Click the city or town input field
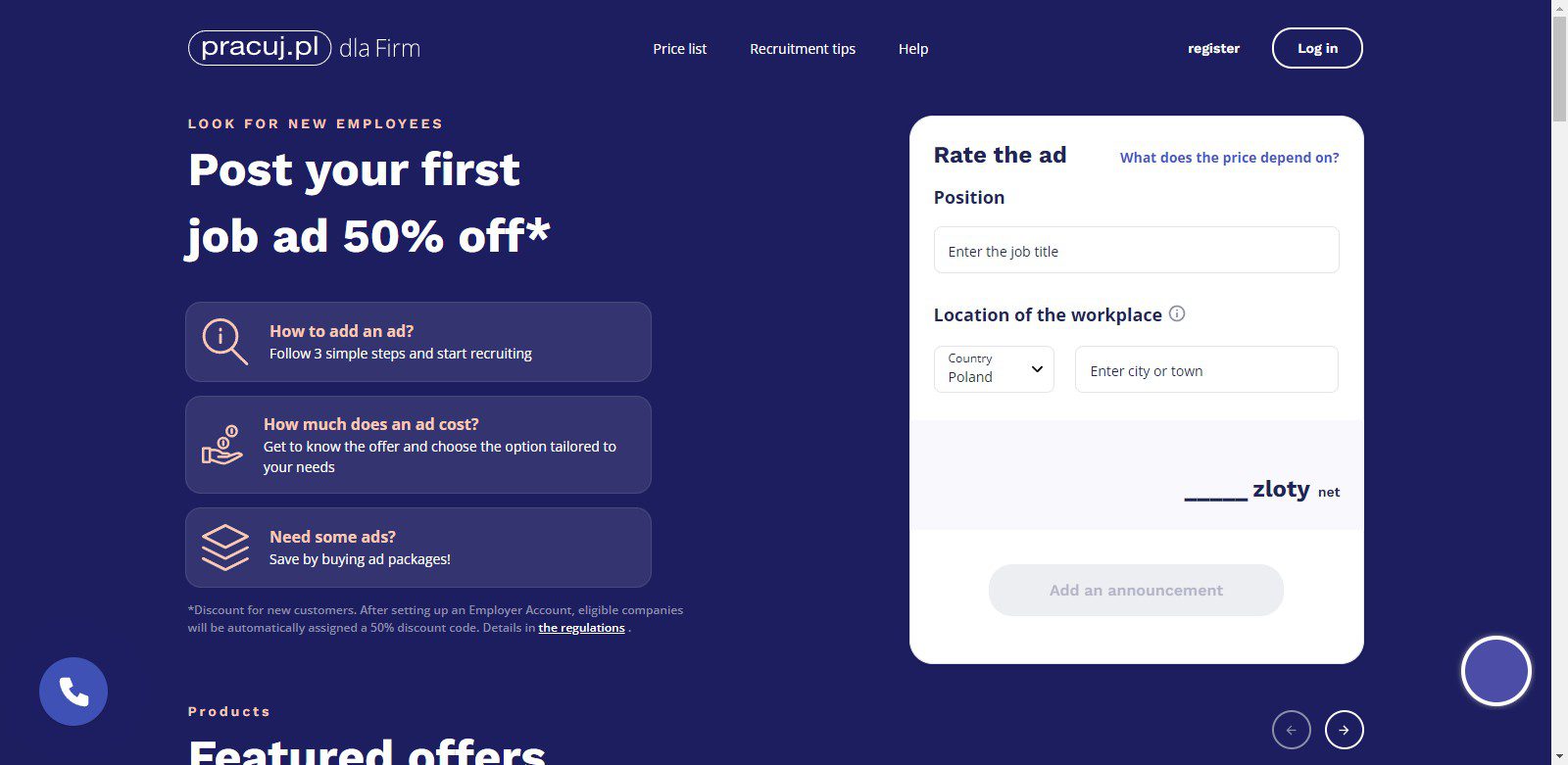The width and height of the screenshot is (1568, 765). 1205,370
